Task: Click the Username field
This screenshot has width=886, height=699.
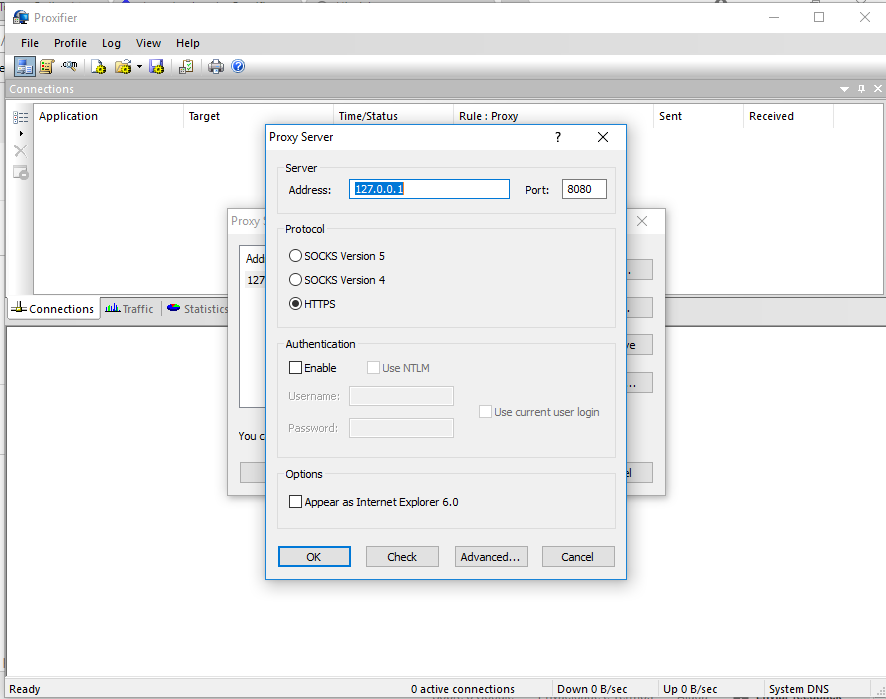Action: (x=401, y=396)
